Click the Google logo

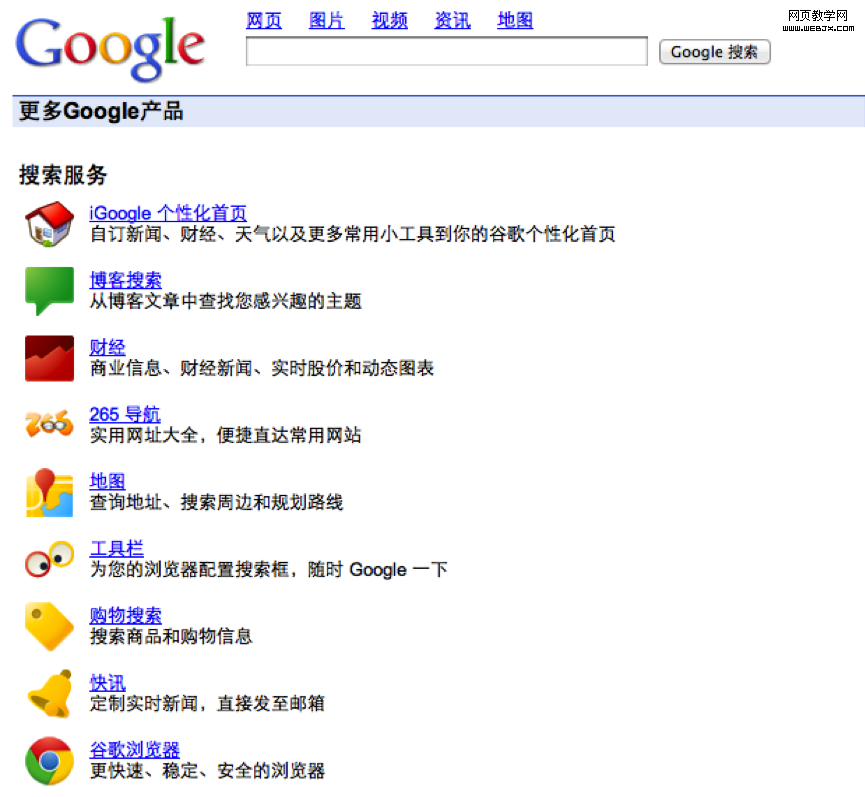click(110, 46)
